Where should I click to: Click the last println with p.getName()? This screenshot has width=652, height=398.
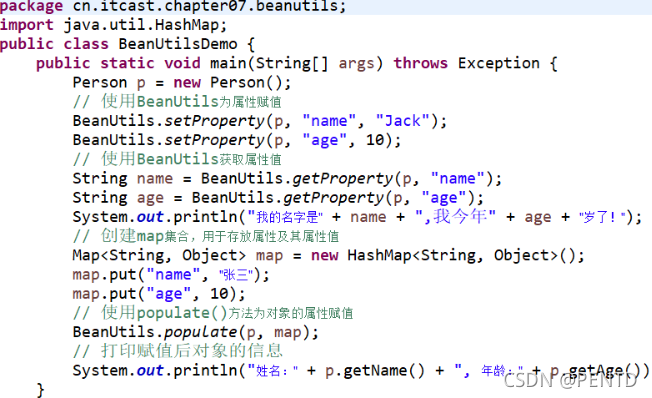tap(361, 371)
